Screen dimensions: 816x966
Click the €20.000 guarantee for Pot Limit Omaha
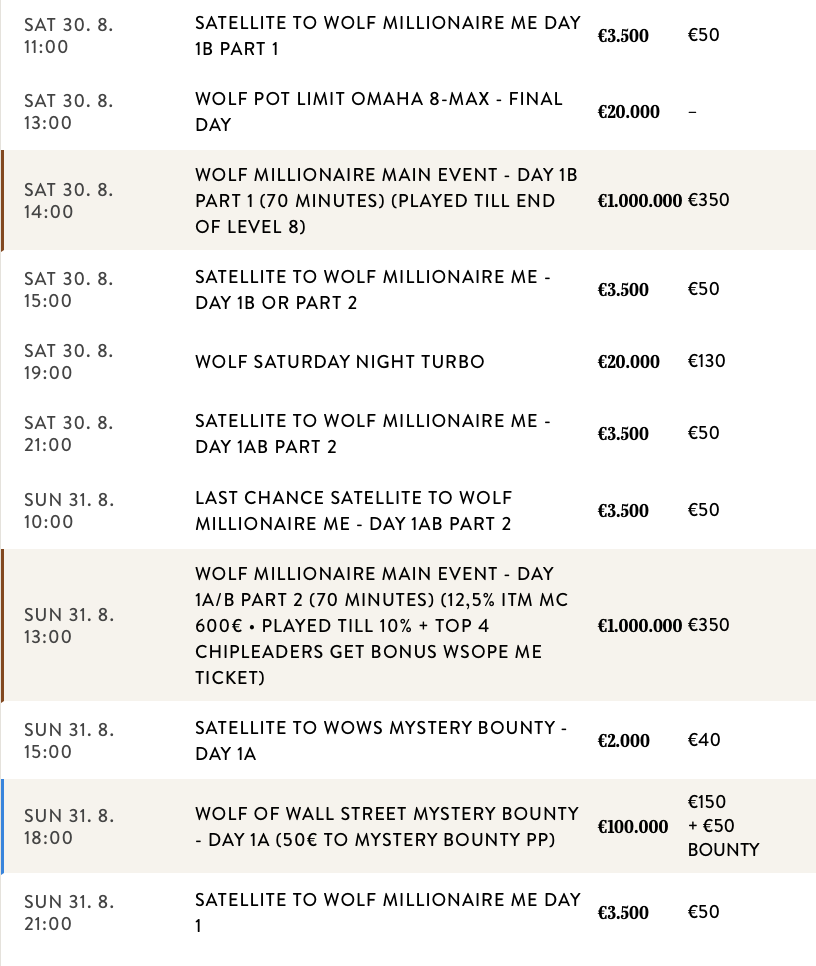pos(628,112)
